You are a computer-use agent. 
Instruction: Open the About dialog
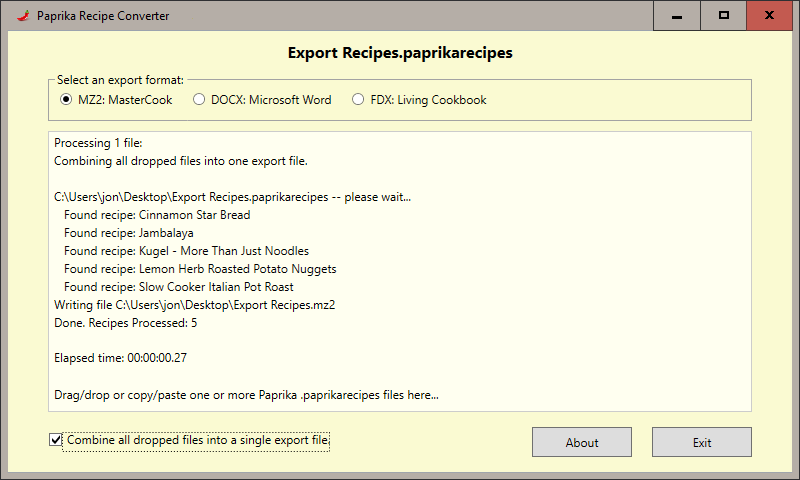582,442
